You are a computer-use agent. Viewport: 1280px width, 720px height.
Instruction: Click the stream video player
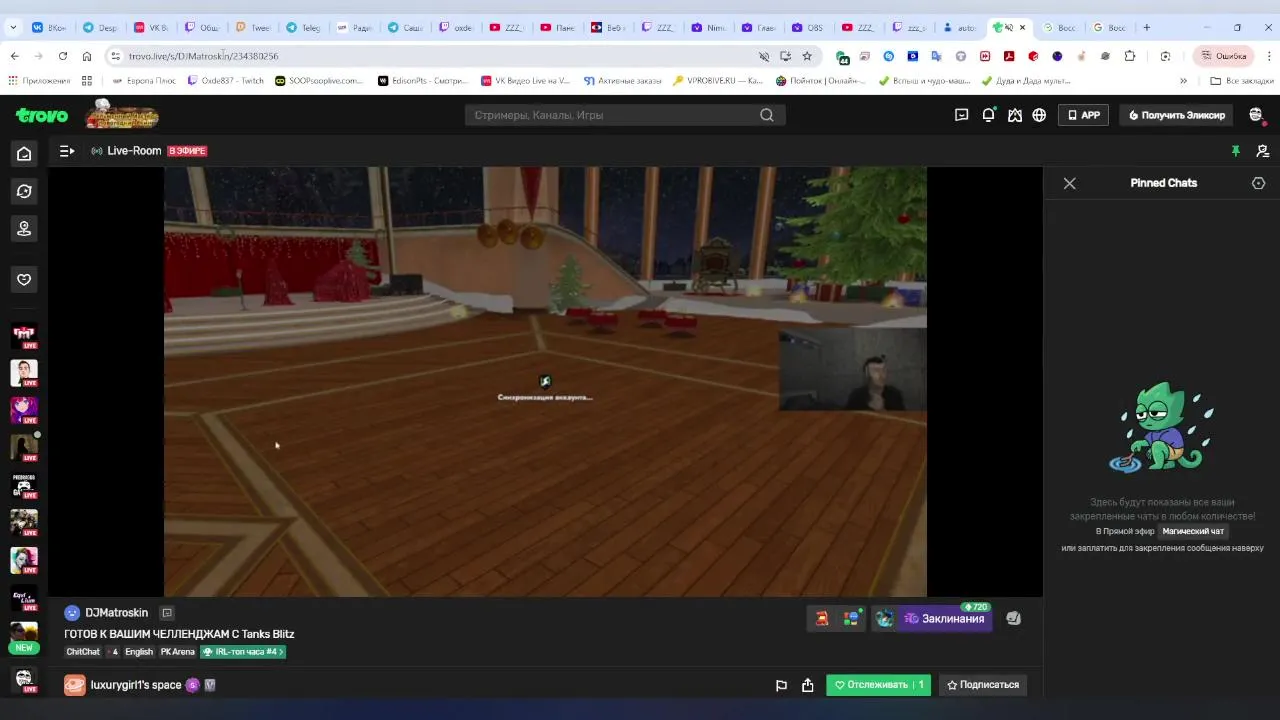tap(545, 382)
